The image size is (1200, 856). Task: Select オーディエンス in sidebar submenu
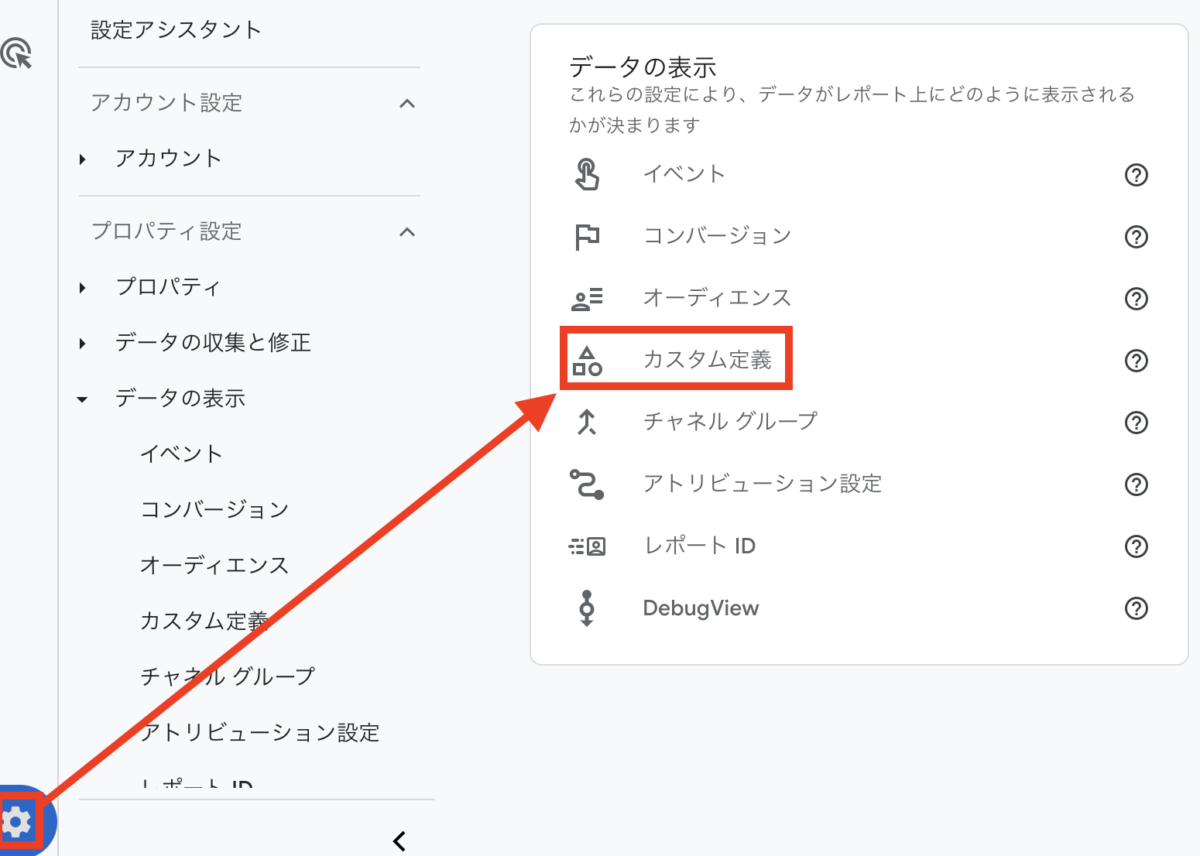214,565
